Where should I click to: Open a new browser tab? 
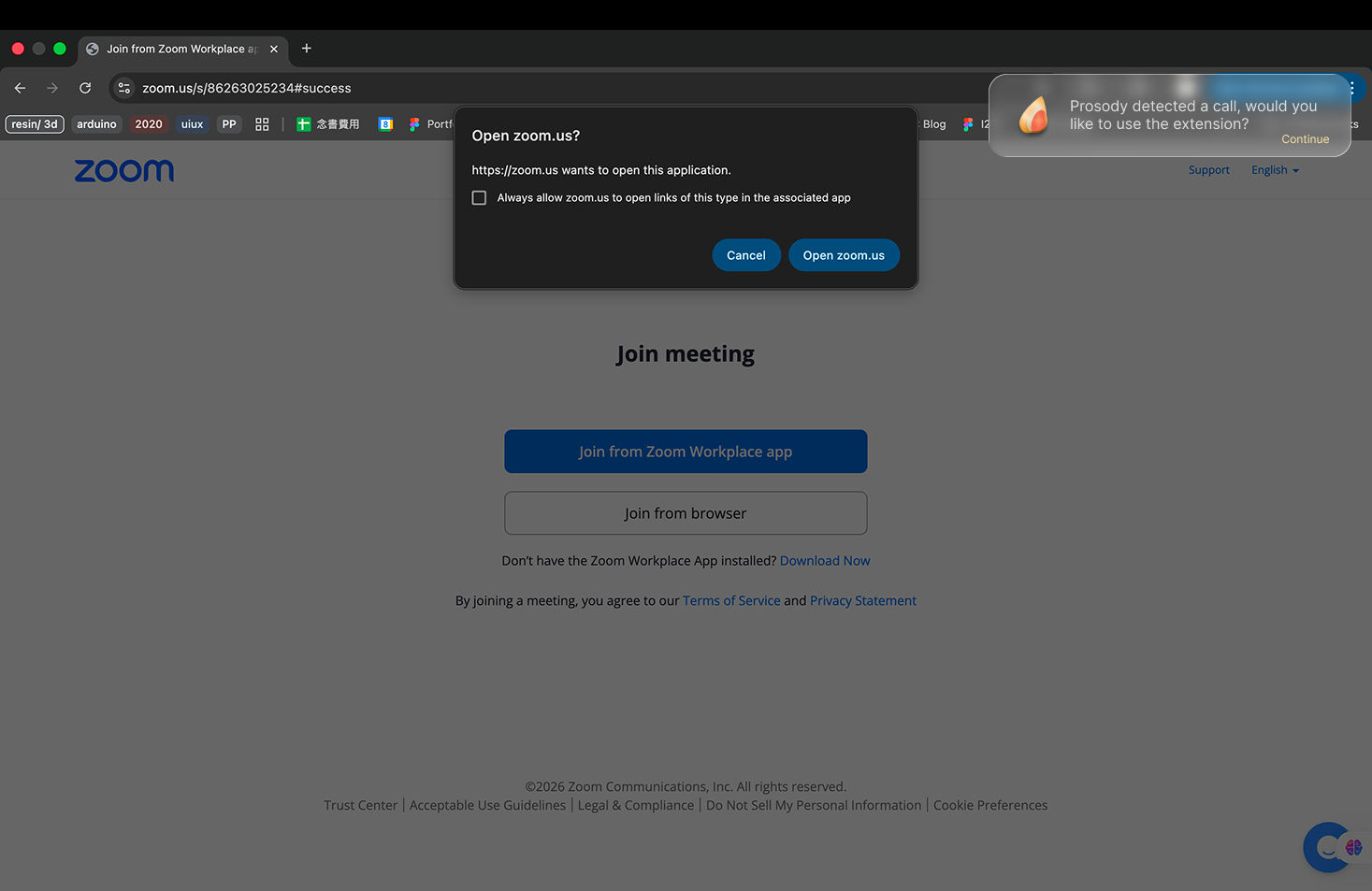[307, 49]
